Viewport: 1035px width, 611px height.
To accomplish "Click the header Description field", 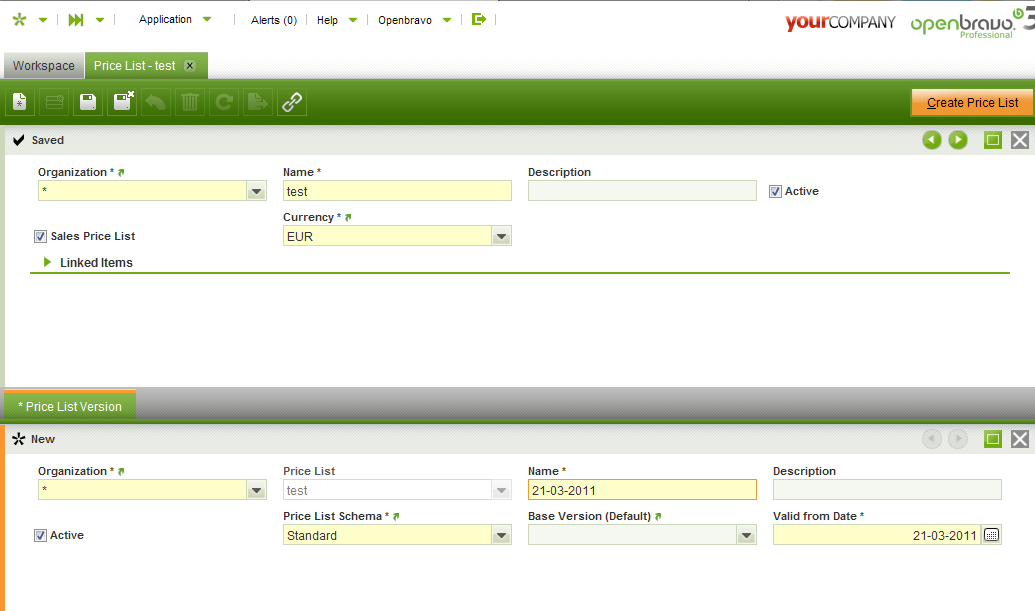I will pos(642,191).
